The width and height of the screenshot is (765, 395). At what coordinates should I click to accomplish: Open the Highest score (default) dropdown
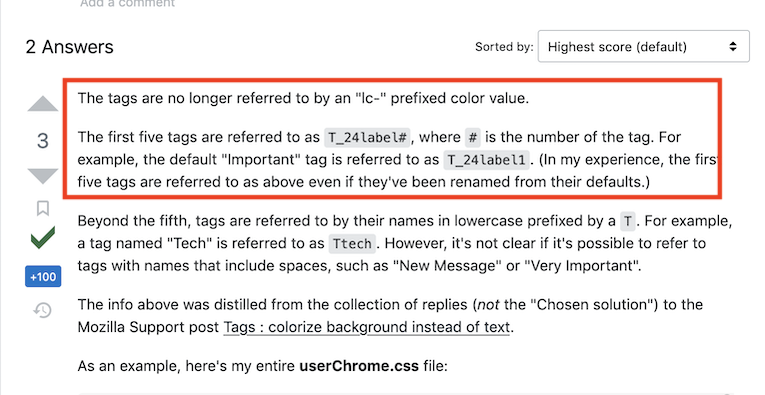coord(644,46)
